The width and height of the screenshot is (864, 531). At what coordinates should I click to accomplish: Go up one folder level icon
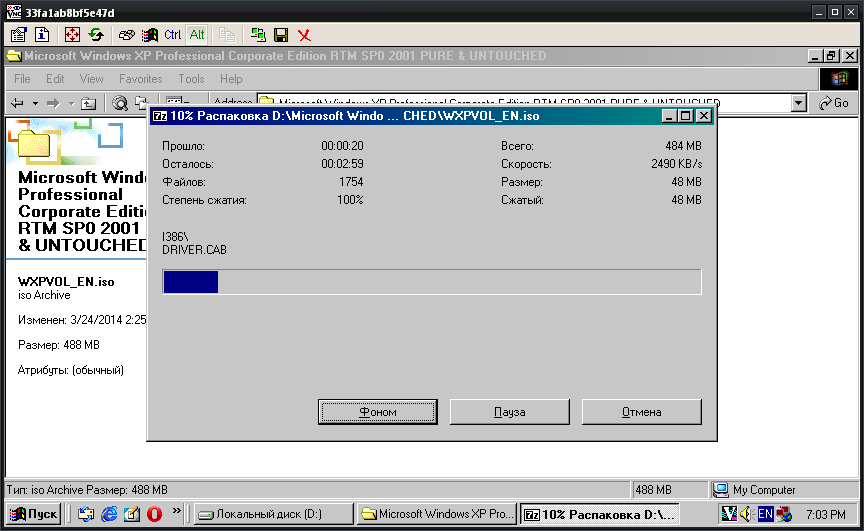point(88,103)
